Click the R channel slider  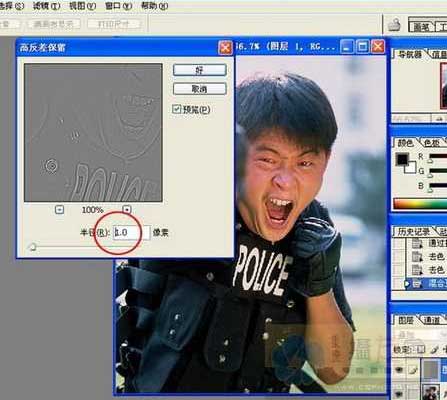point(438,156)
